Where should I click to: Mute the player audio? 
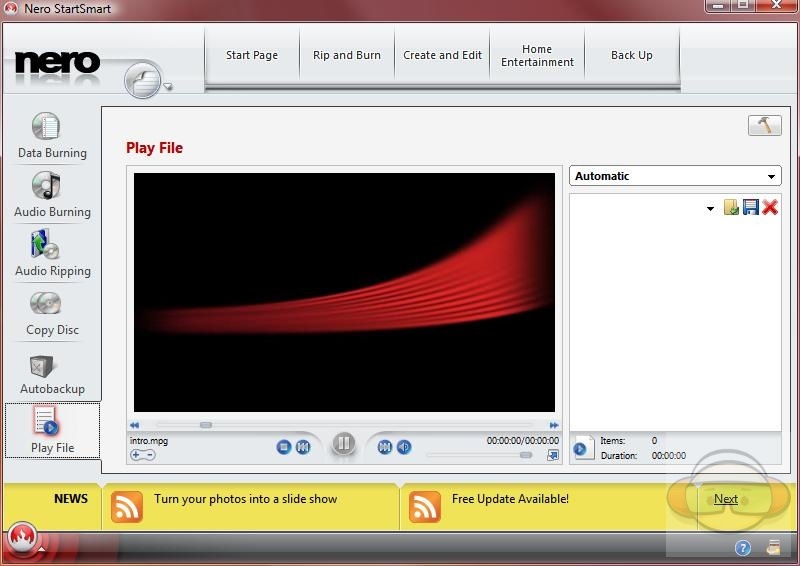[404, 447]
